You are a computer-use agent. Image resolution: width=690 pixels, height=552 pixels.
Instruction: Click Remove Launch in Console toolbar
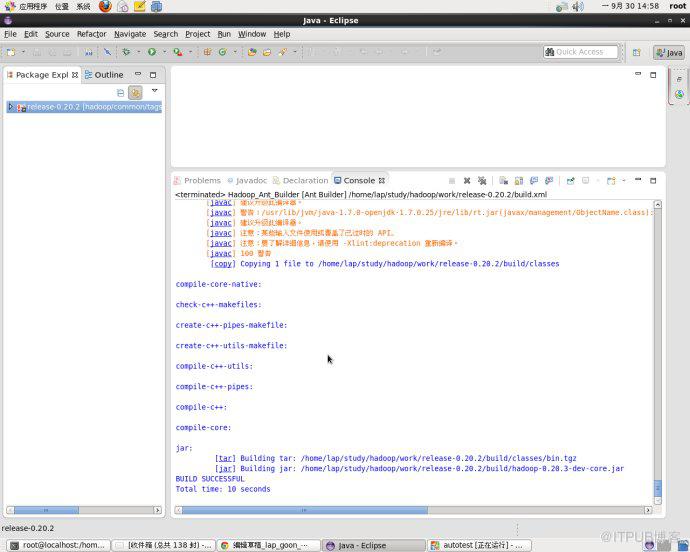[467, 180]
